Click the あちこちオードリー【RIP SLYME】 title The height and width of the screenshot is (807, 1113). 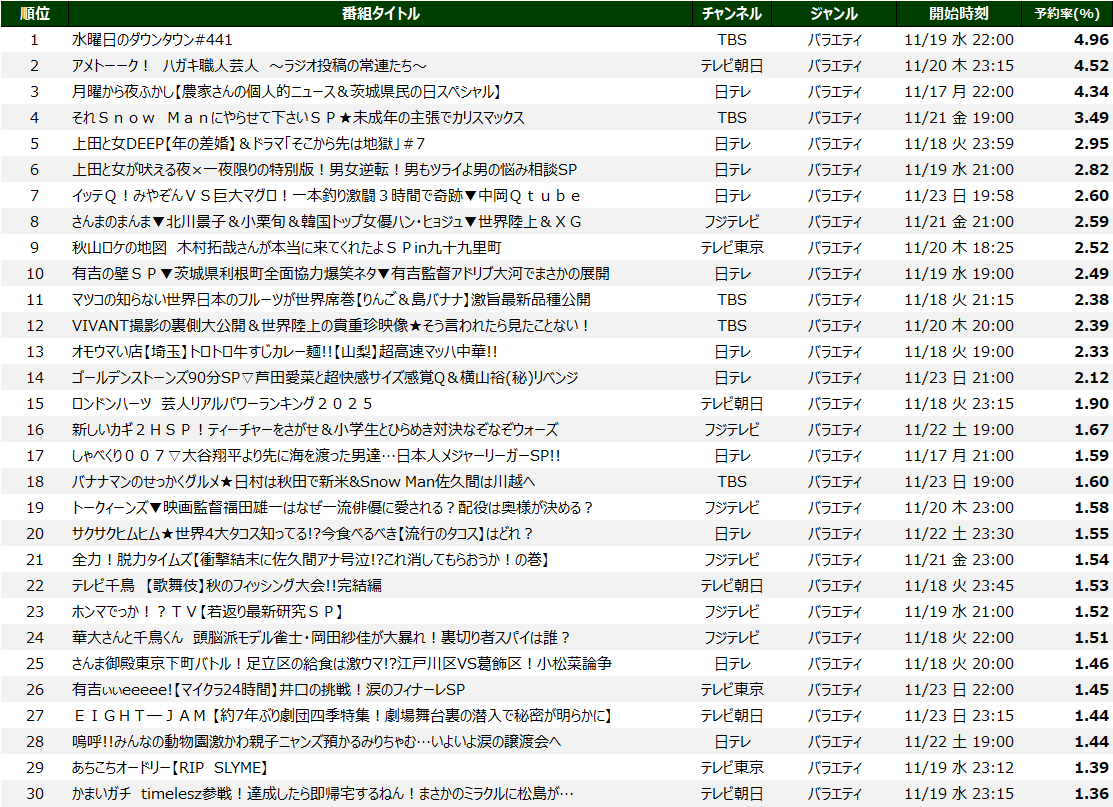click(169, 768)
